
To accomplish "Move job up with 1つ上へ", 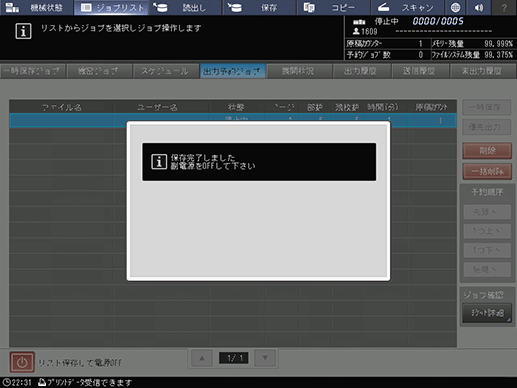I will tap(487, 231).
